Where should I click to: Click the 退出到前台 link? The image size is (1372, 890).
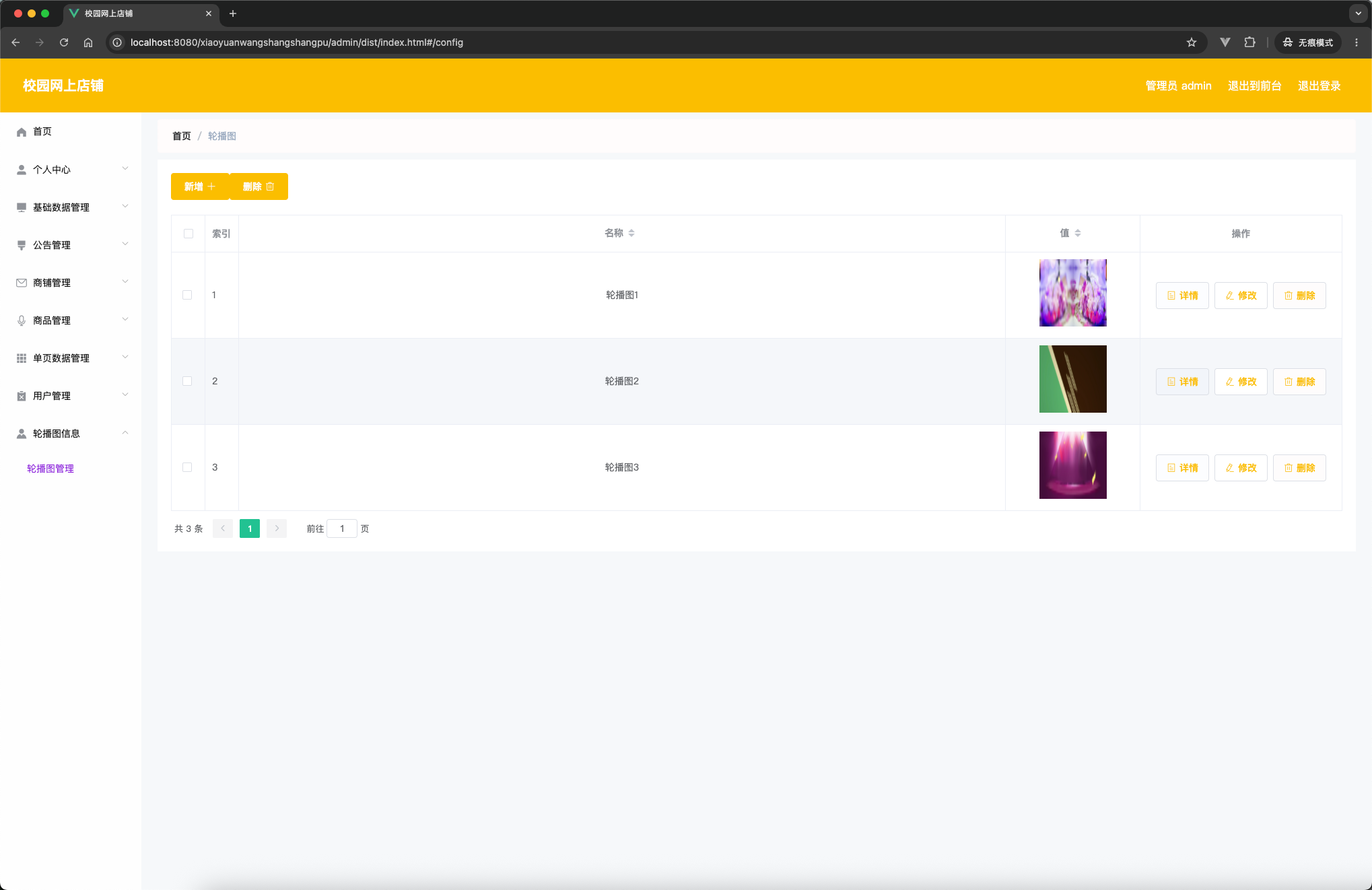point(1254,85)
